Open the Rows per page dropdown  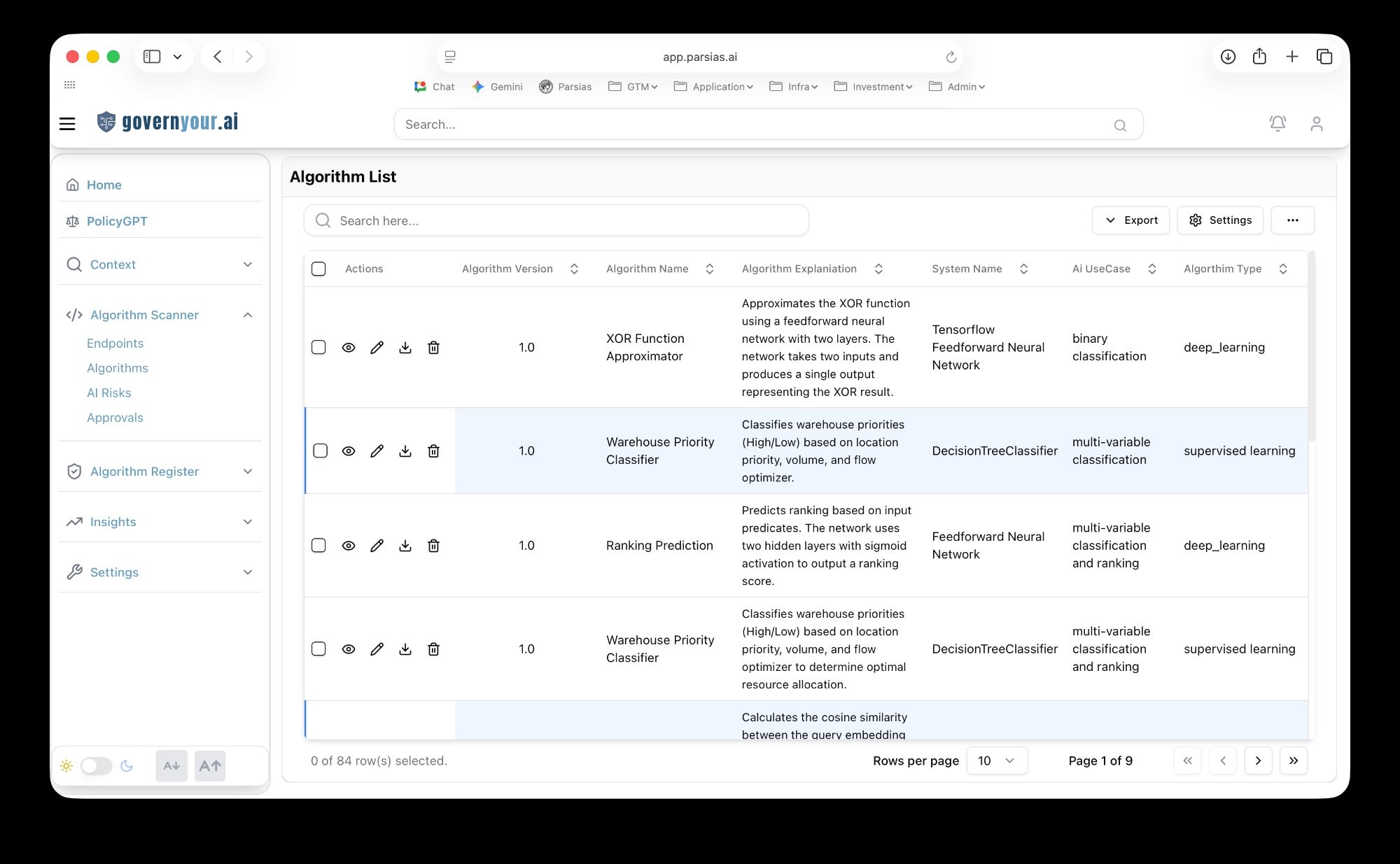pos(996,760)
